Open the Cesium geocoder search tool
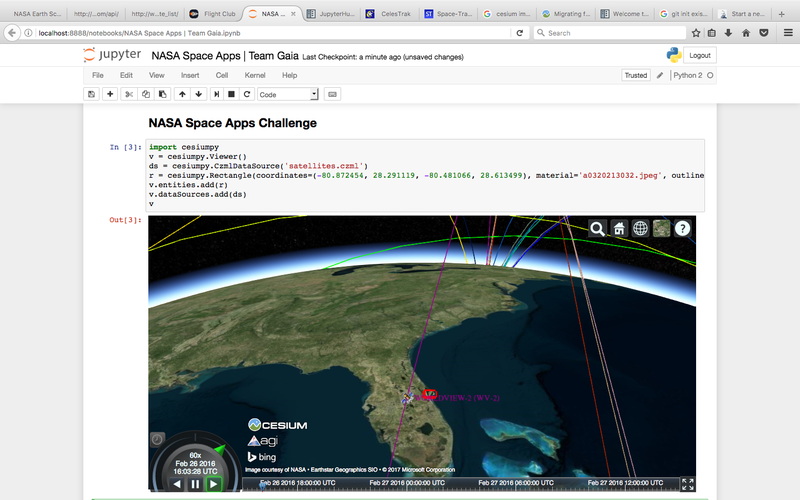The height and width of the screenshot is (500, 800). [597, 228]
